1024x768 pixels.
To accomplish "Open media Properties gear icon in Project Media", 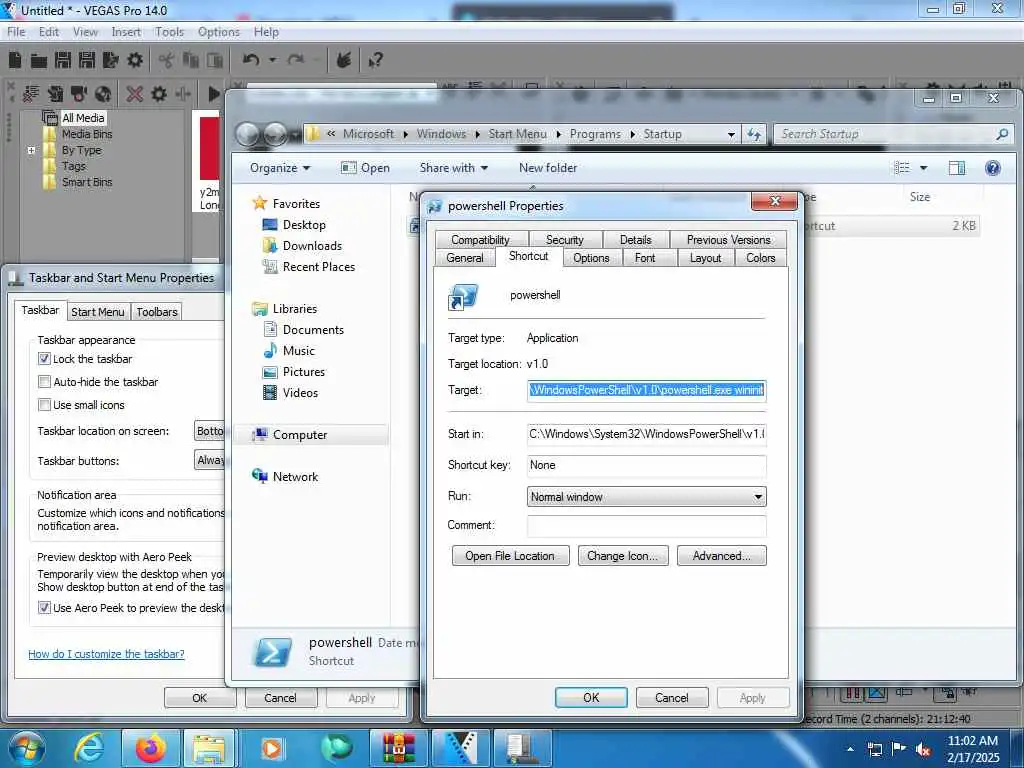I will point(159,94).
